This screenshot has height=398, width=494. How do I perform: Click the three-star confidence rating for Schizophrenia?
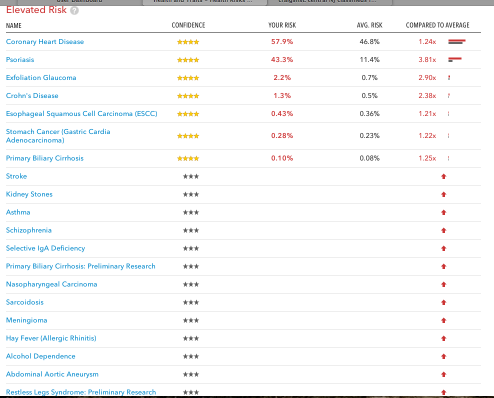pos(191,230)
